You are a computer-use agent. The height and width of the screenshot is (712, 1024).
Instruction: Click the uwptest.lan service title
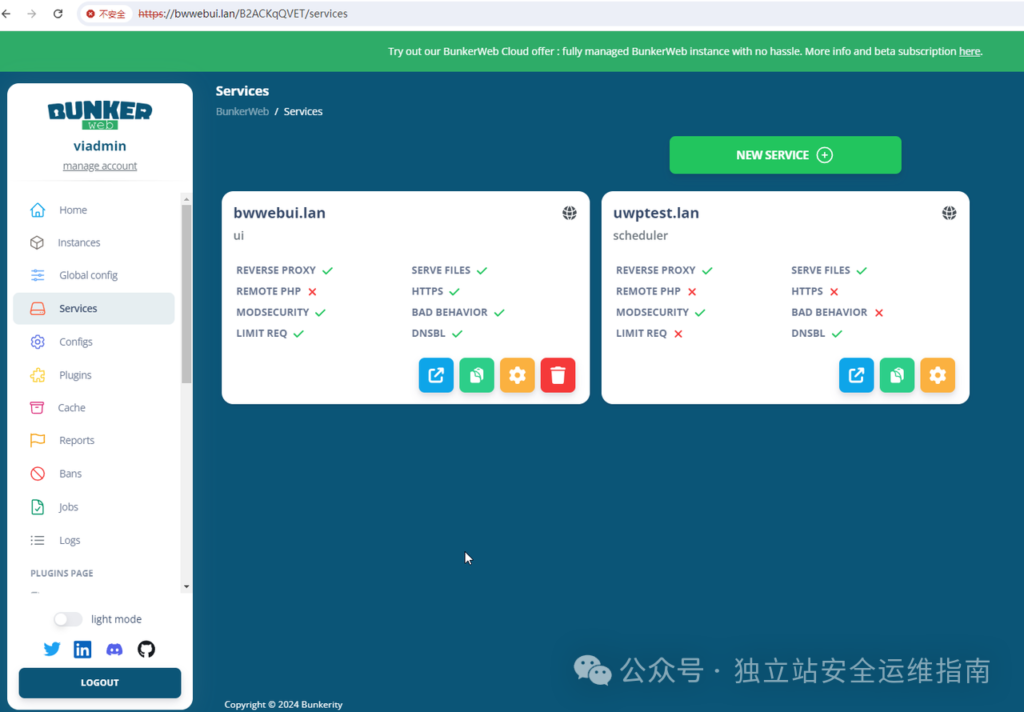click(656, 213)
